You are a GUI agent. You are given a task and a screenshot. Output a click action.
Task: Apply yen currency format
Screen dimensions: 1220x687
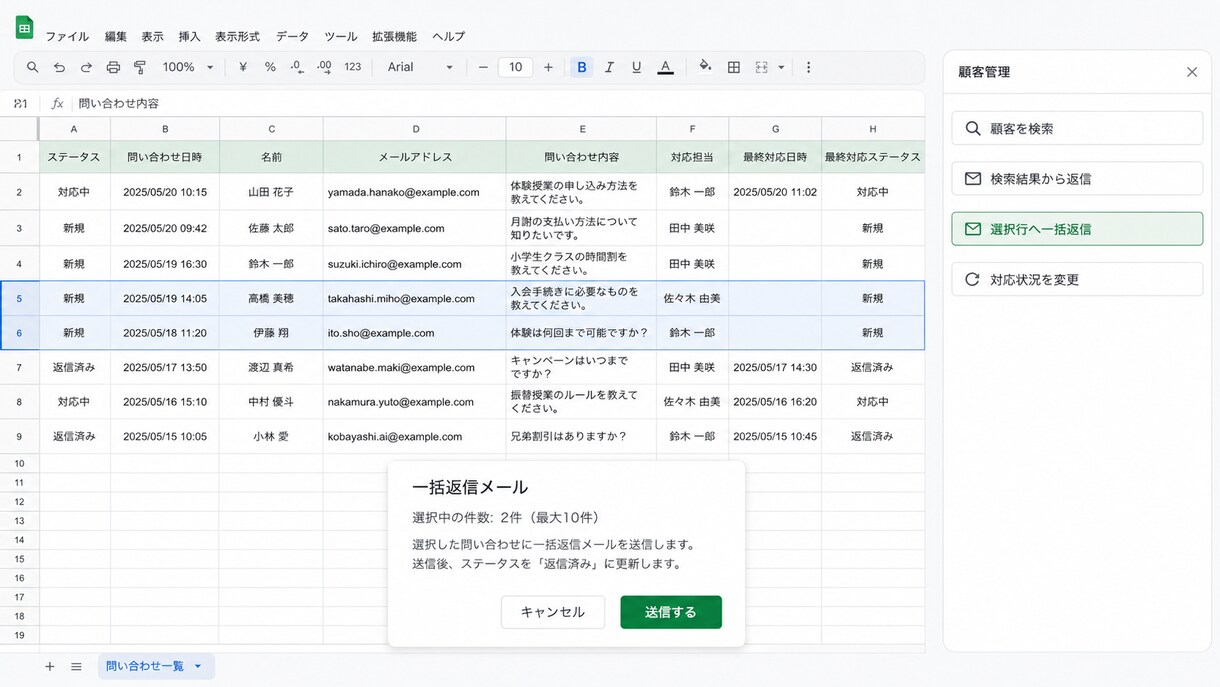click(x=243, y=67)
